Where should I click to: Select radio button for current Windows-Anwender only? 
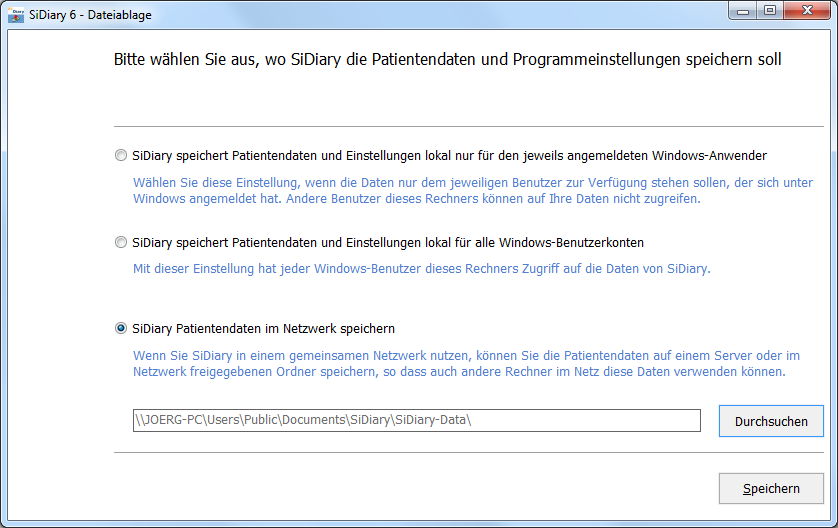point(121,156)
